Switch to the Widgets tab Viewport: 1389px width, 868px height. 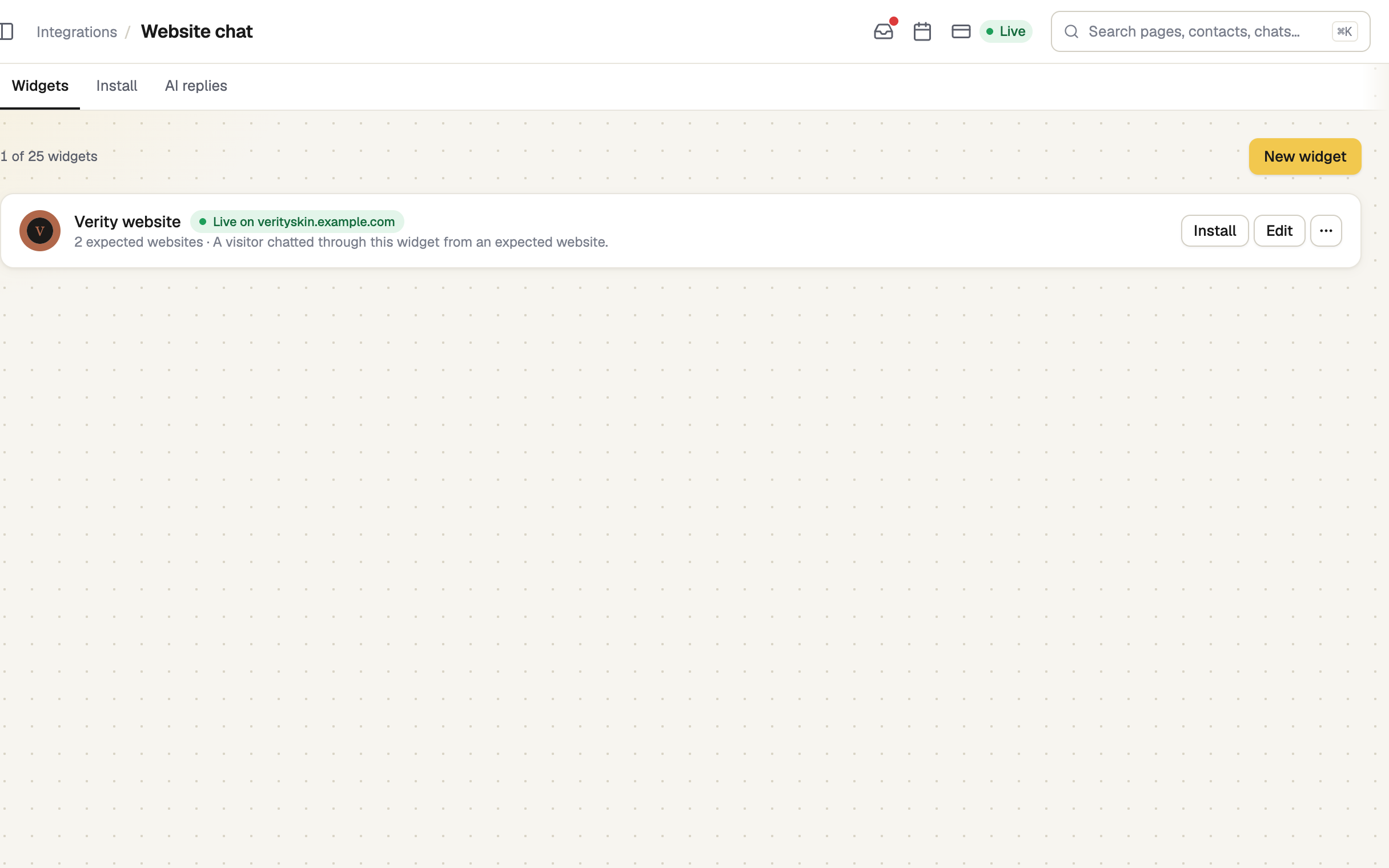coord(40,86)
